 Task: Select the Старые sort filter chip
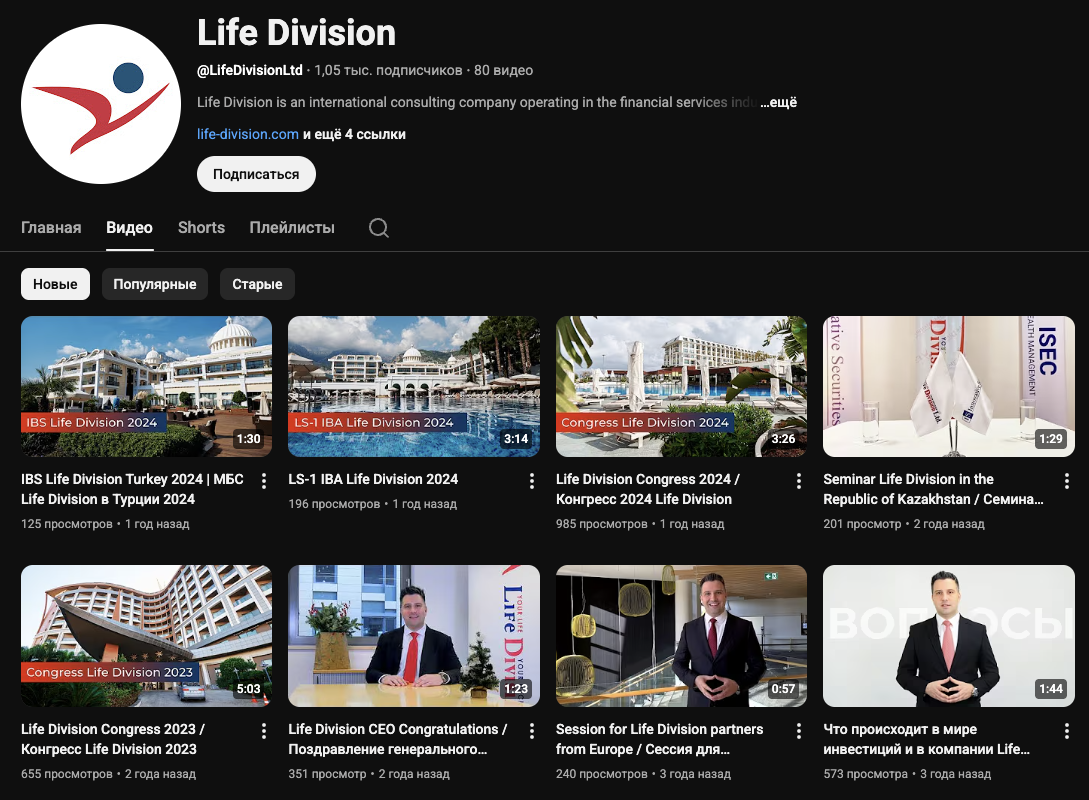click(x=257, y=284)
